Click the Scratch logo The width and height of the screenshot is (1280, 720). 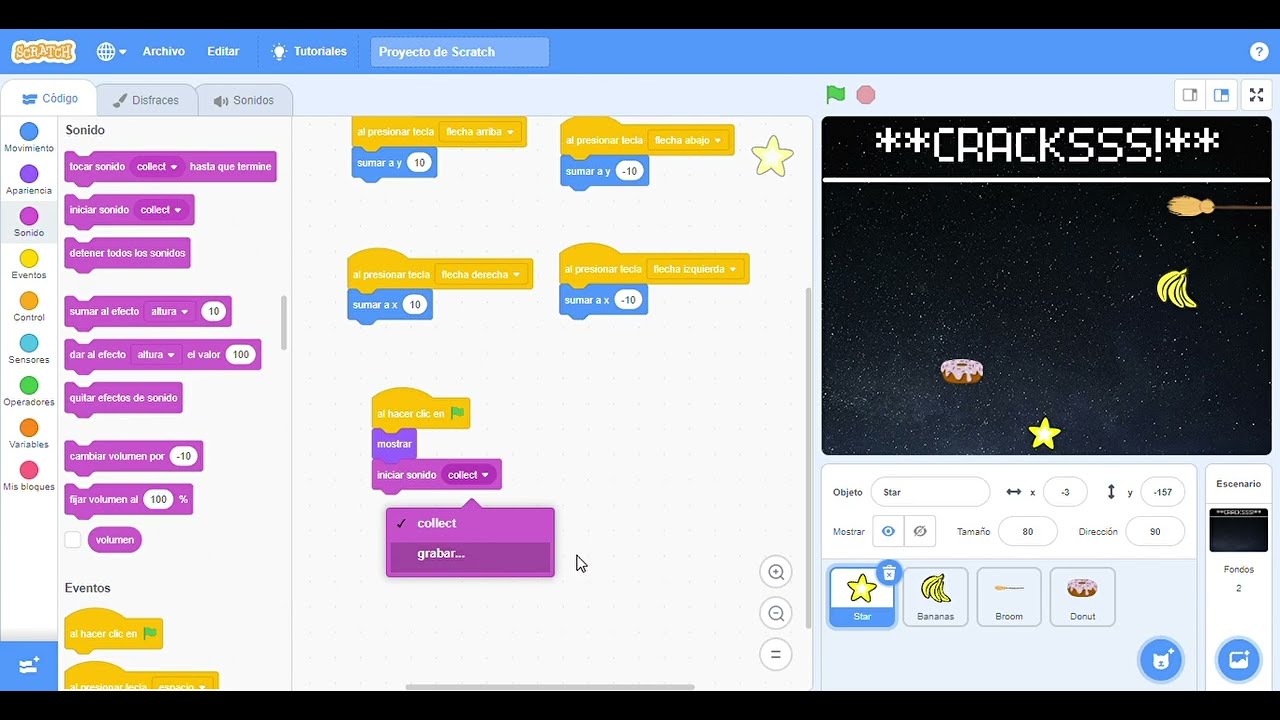43,51
